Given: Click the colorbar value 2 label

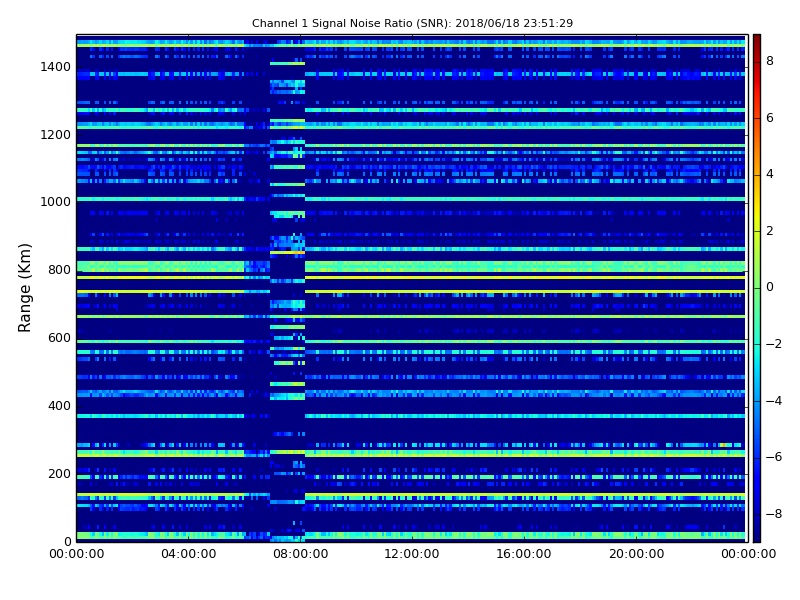Looking at the screenshot, I should [770, 231].
